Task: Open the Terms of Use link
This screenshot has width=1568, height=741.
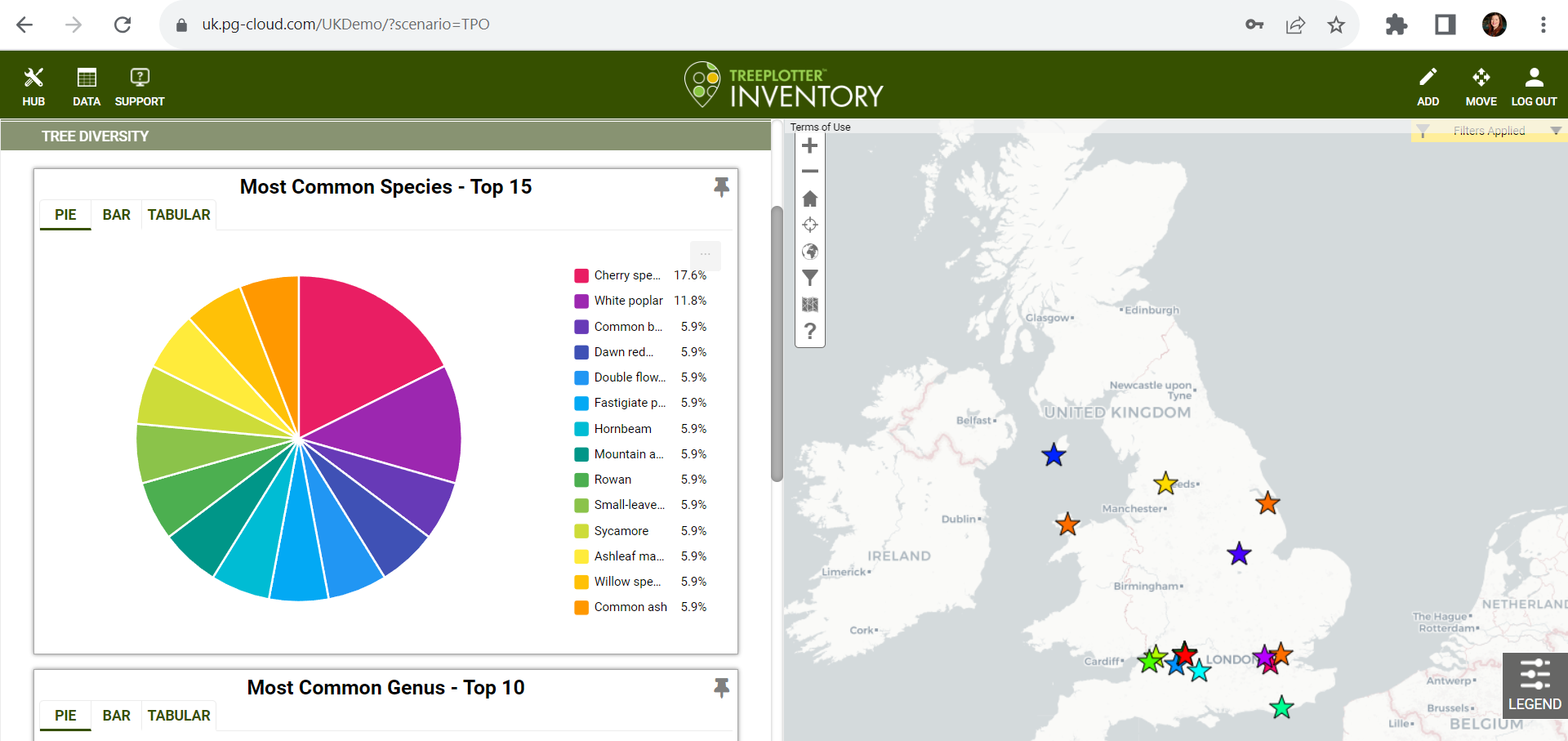Action: (820, 127)
